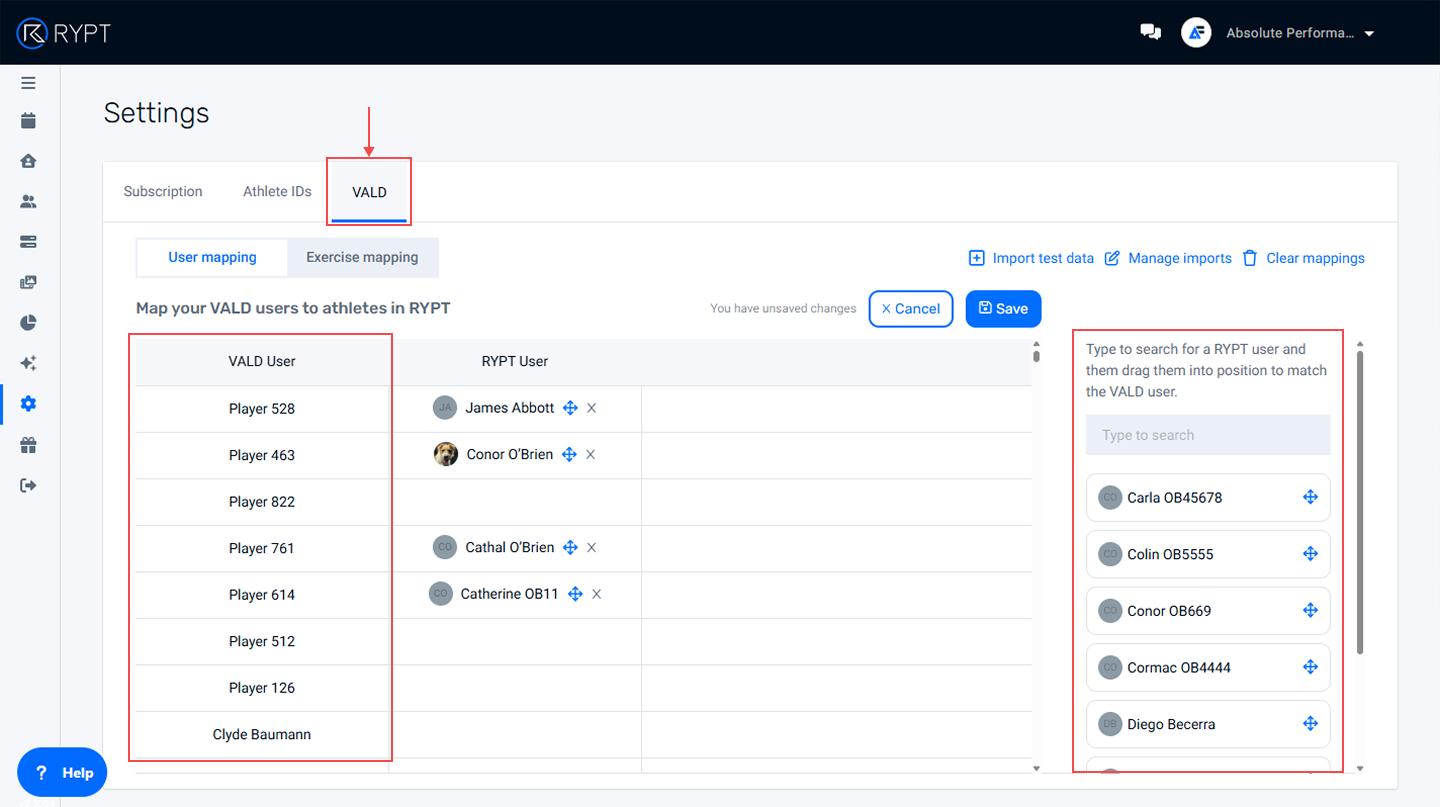Select the Conor OB669 name
1440x807 pixels.
coord(1169,610)
